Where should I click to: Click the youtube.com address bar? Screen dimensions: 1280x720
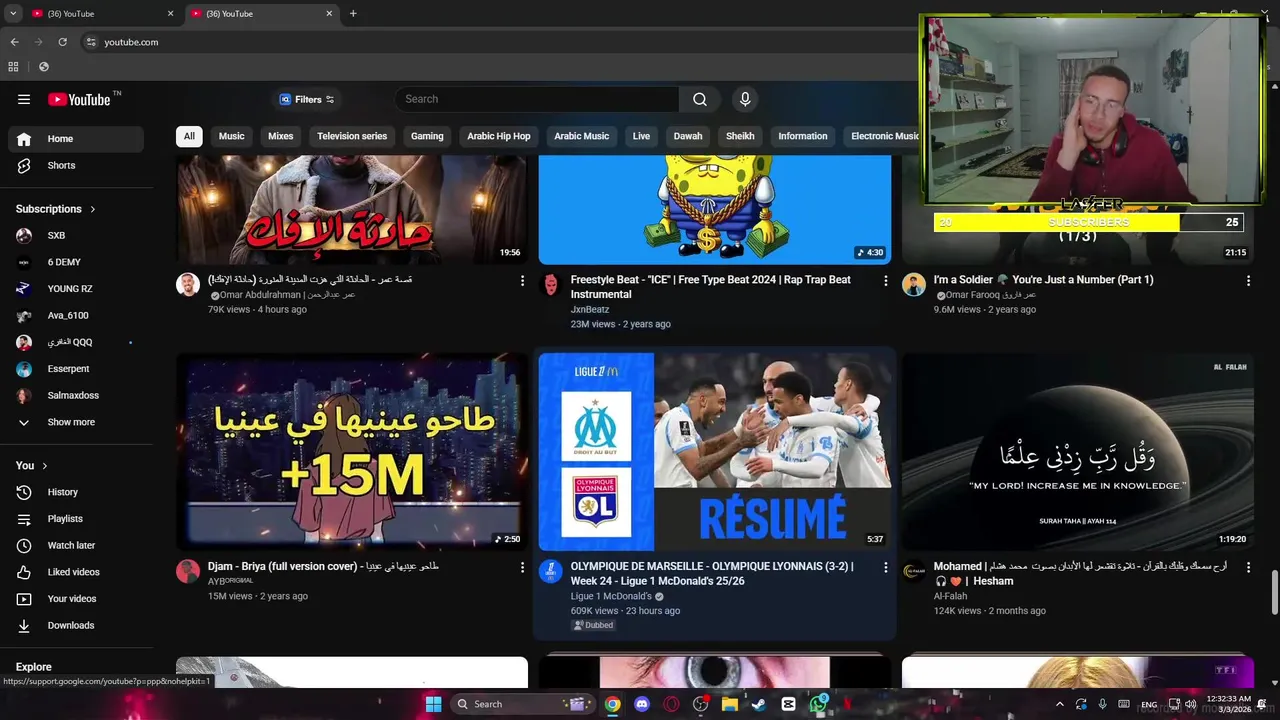131,42
